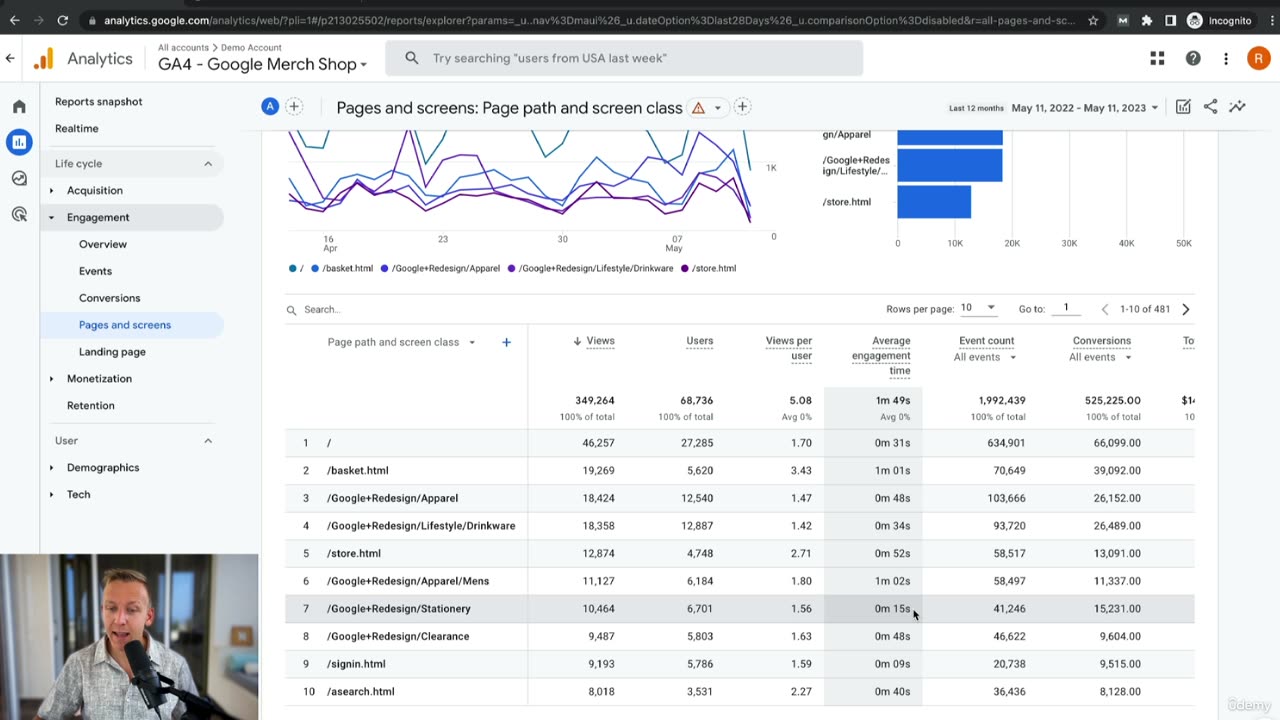Open Engagement Overview report
This screenshot has width=1280, height=720.
click(x=103, y=245)
